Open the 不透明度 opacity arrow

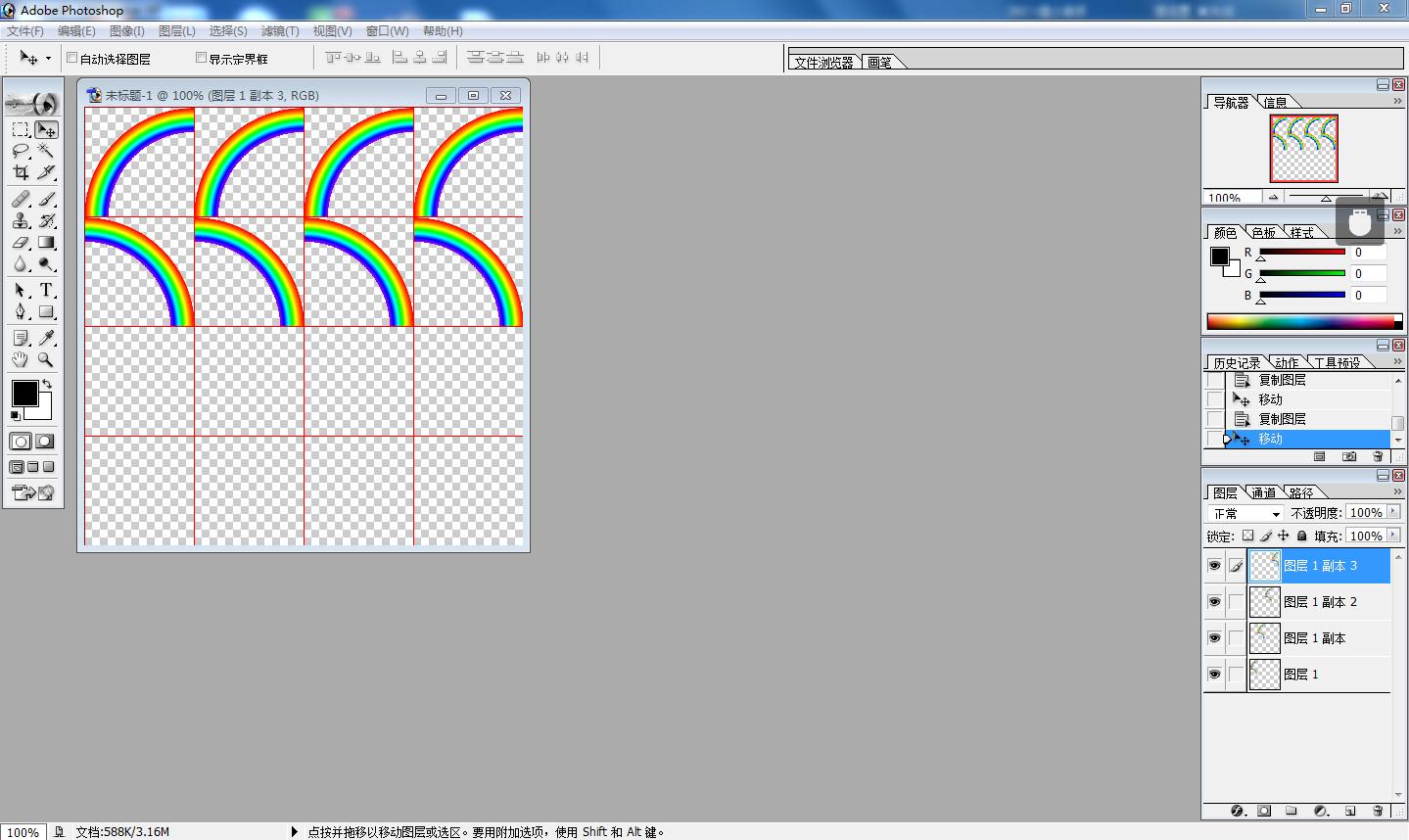[x=1393, y=512]
